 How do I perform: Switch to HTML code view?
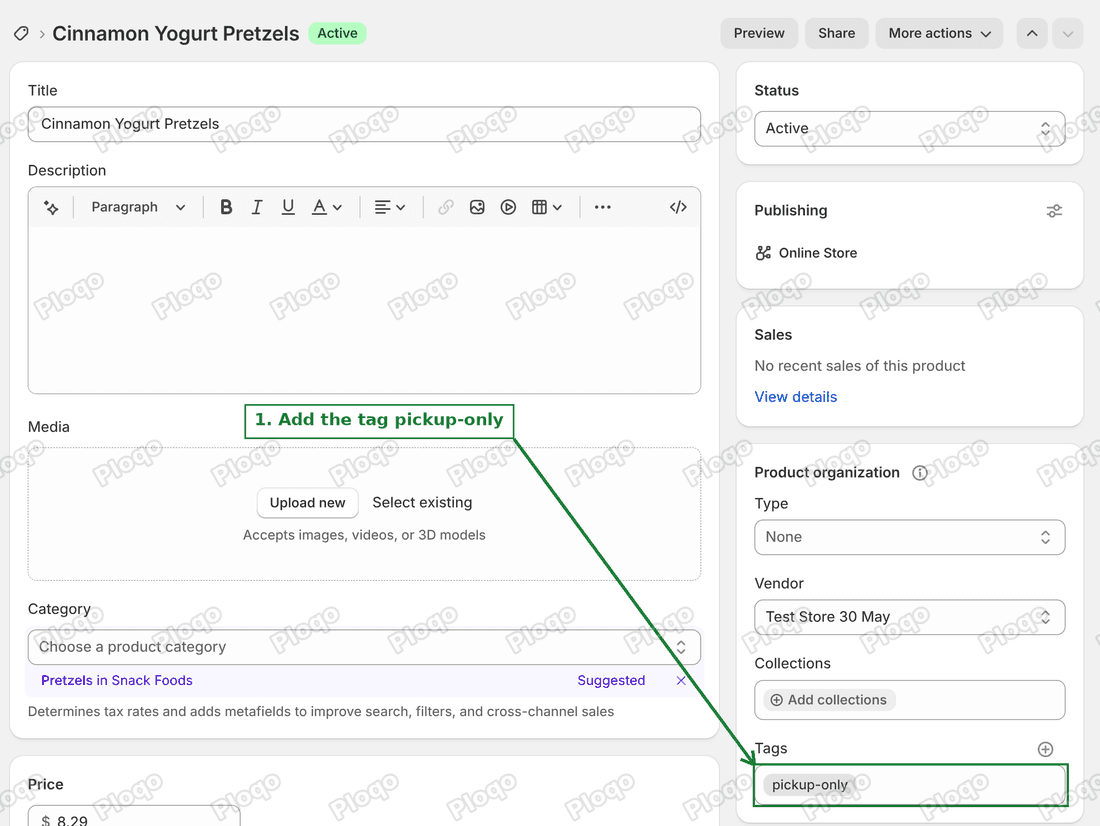point(678,207)
